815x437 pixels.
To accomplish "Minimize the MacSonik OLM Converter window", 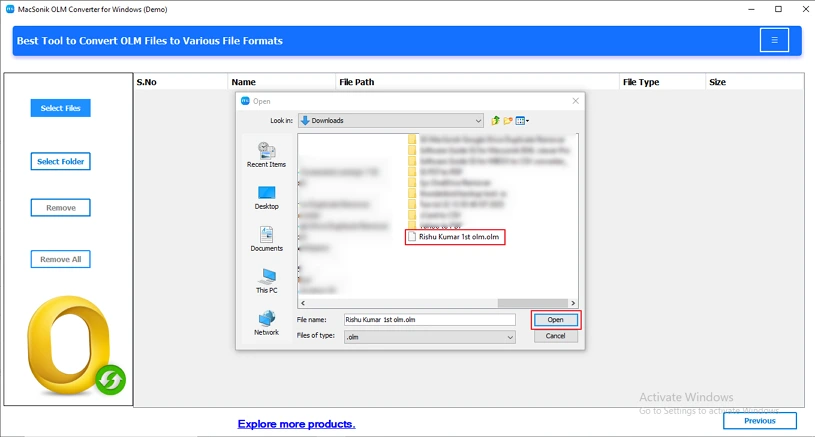I will click(751, 9).
